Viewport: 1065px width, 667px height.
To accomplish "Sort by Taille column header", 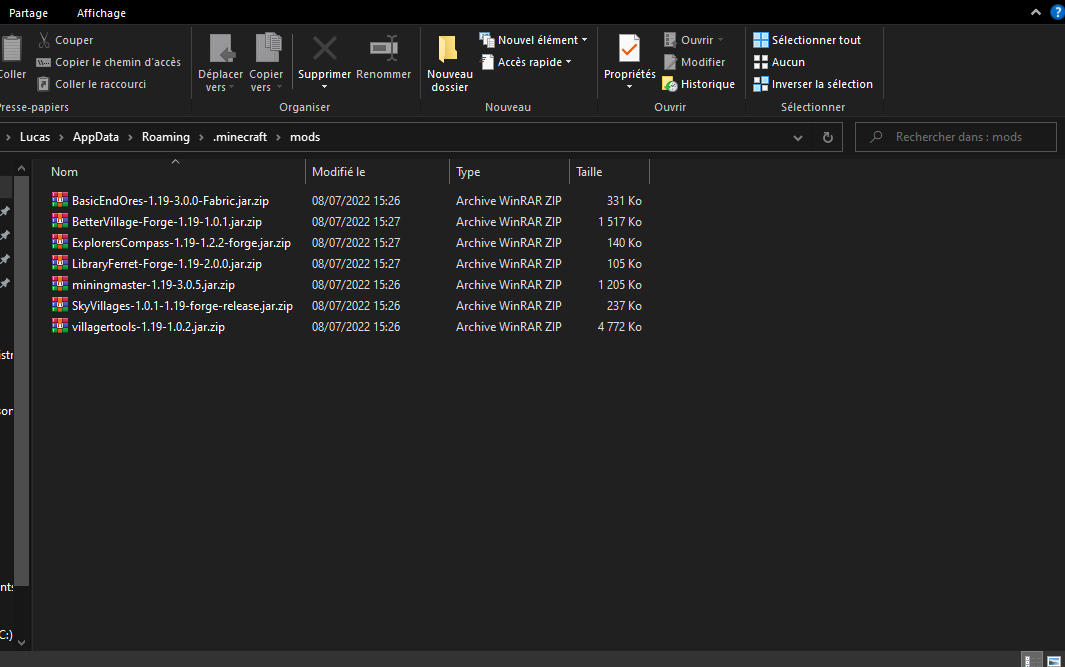I will (609, 172).
